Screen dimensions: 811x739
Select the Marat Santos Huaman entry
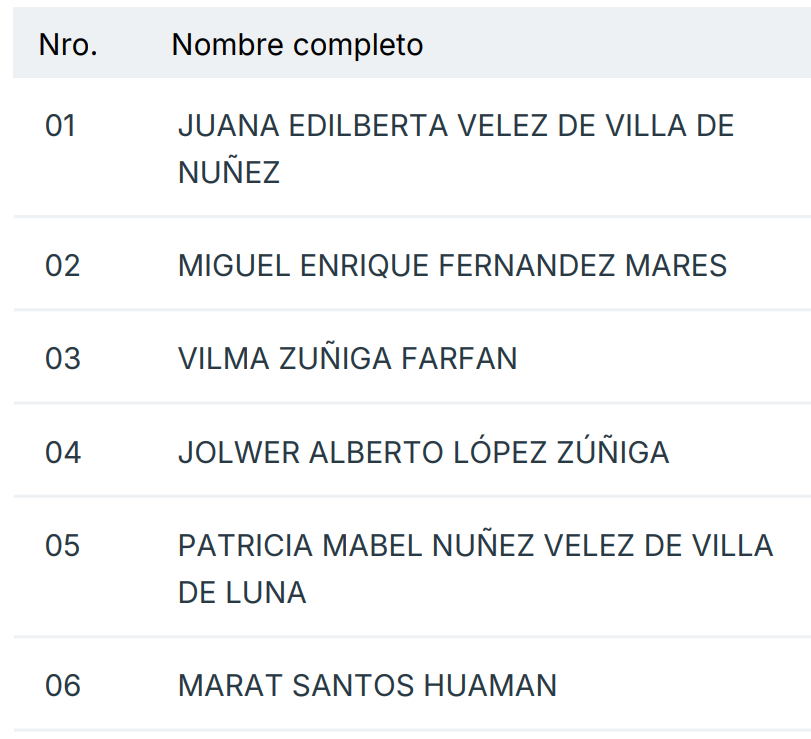point(367,686)
